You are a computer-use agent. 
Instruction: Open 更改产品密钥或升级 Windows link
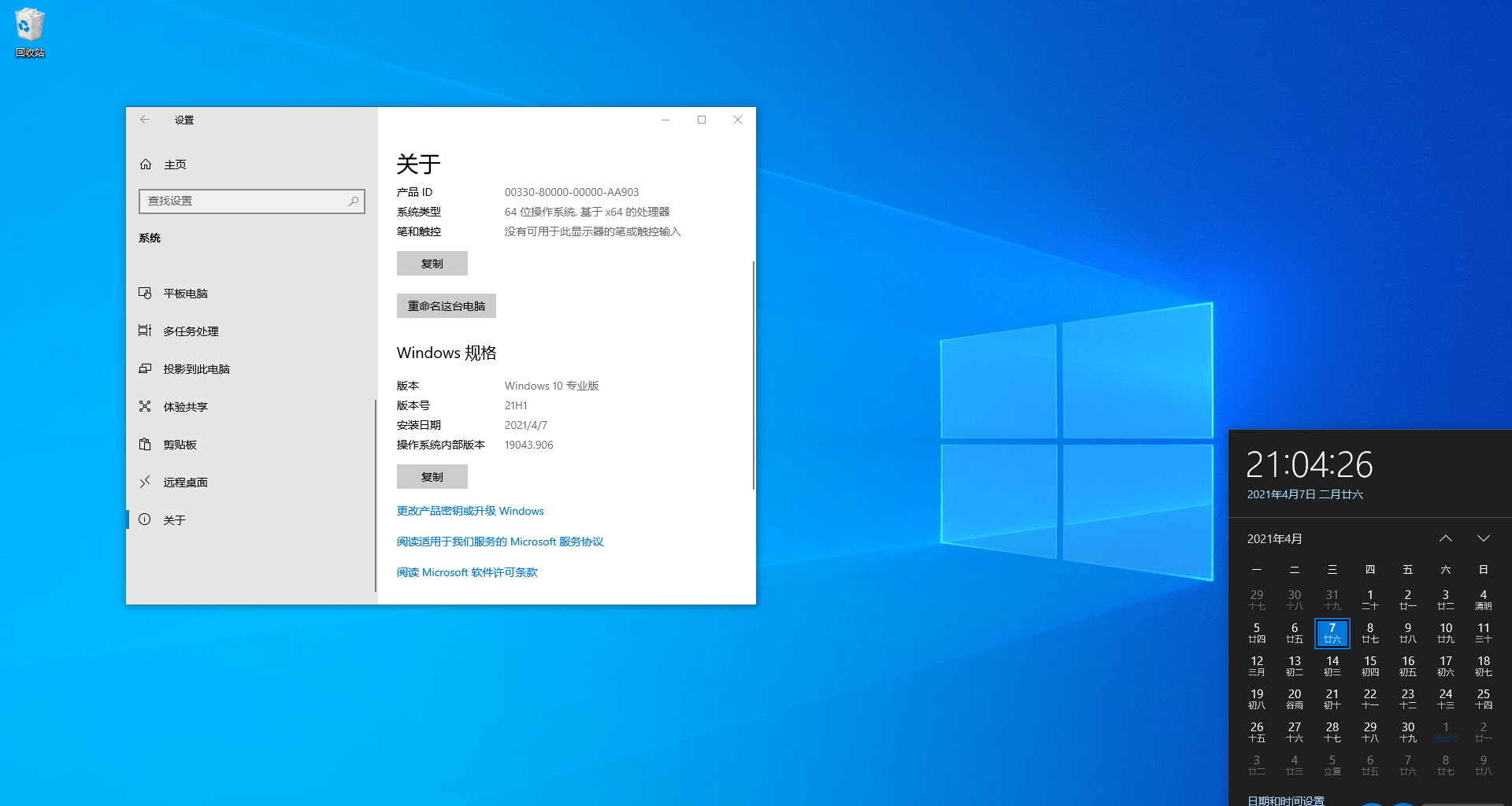click(x=470, y=511)
